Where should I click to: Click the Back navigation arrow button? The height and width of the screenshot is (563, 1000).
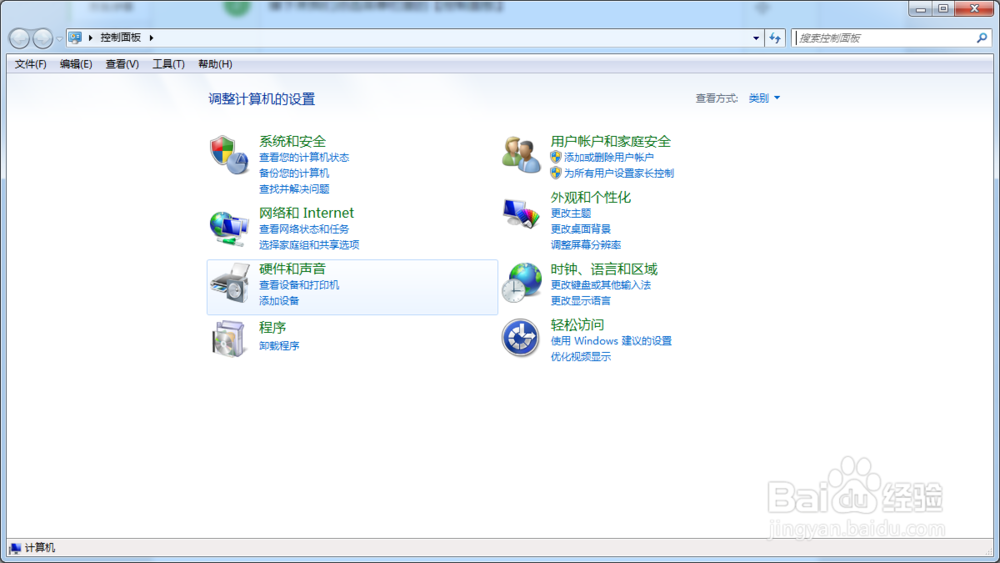click(19, 39)
